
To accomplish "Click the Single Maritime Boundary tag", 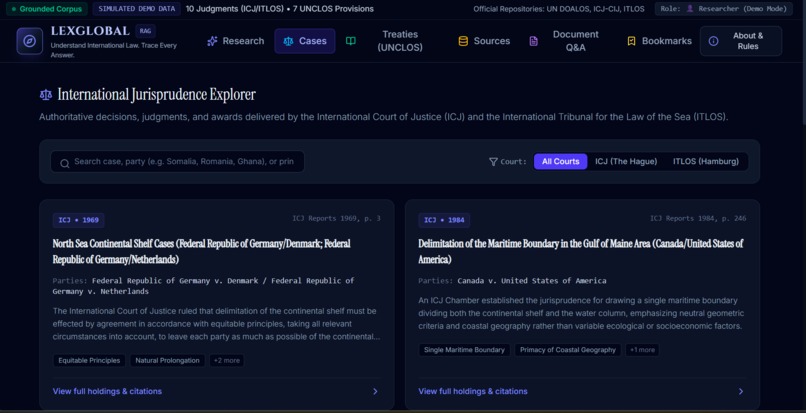I will pyautogui.click(x=464, y=350).
